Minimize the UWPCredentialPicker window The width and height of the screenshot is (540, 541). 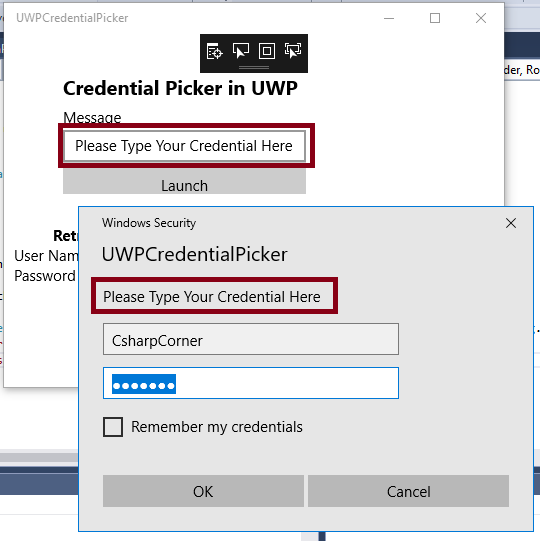point(389,18)
